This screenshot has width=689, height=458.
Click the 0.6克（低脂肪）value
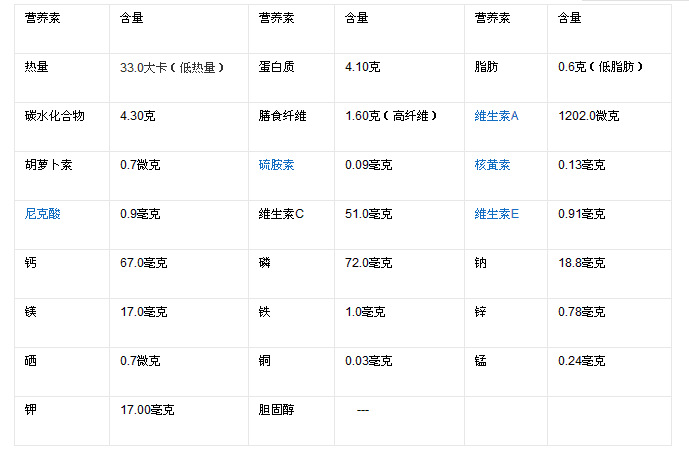(x=600, y=67)
